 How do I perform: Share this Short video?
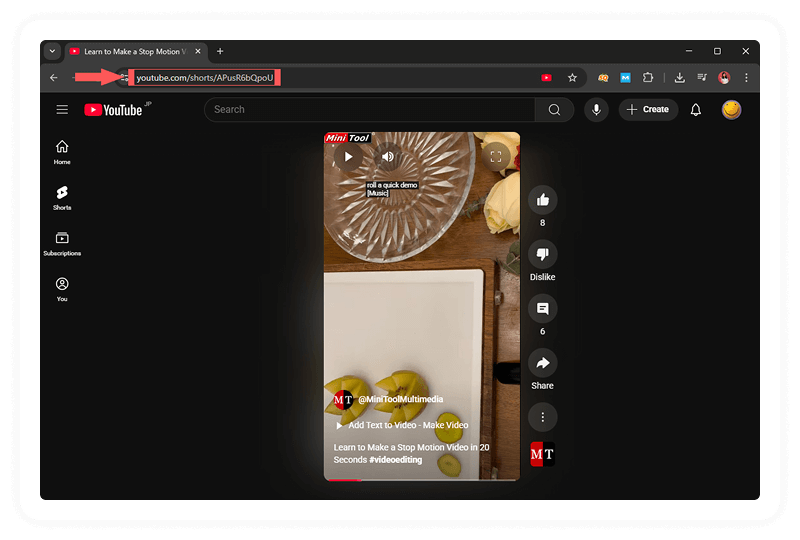[542, 363]
